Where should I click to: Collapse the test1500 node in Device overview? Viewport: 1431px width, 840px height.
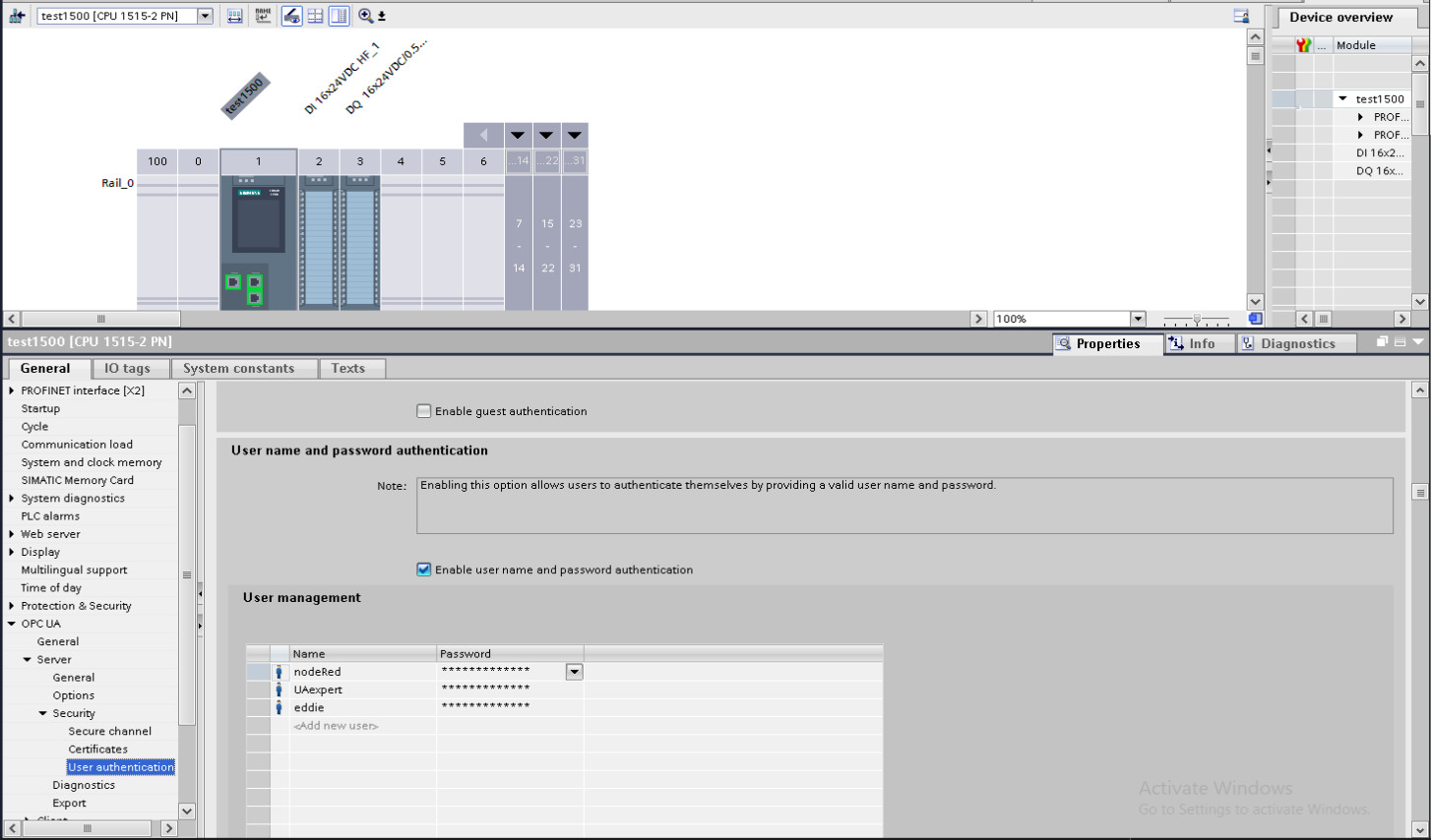click(1344, 98)
